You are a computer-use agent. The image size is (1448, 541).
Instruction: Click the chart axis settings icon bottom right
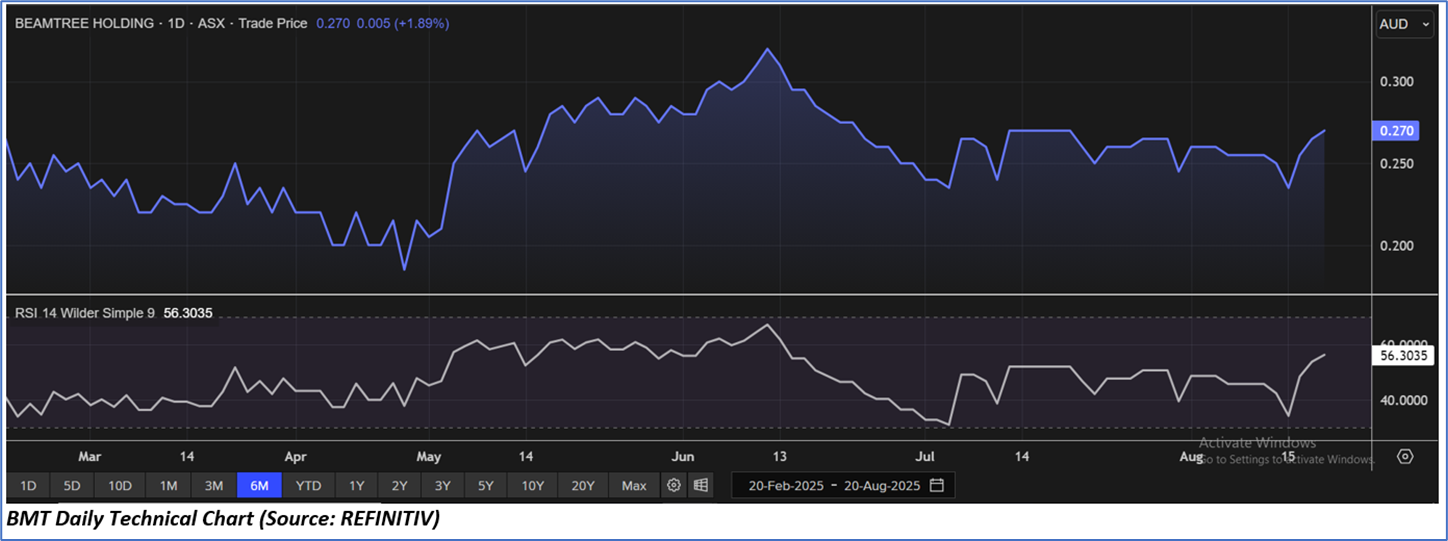click(1405, 457)
